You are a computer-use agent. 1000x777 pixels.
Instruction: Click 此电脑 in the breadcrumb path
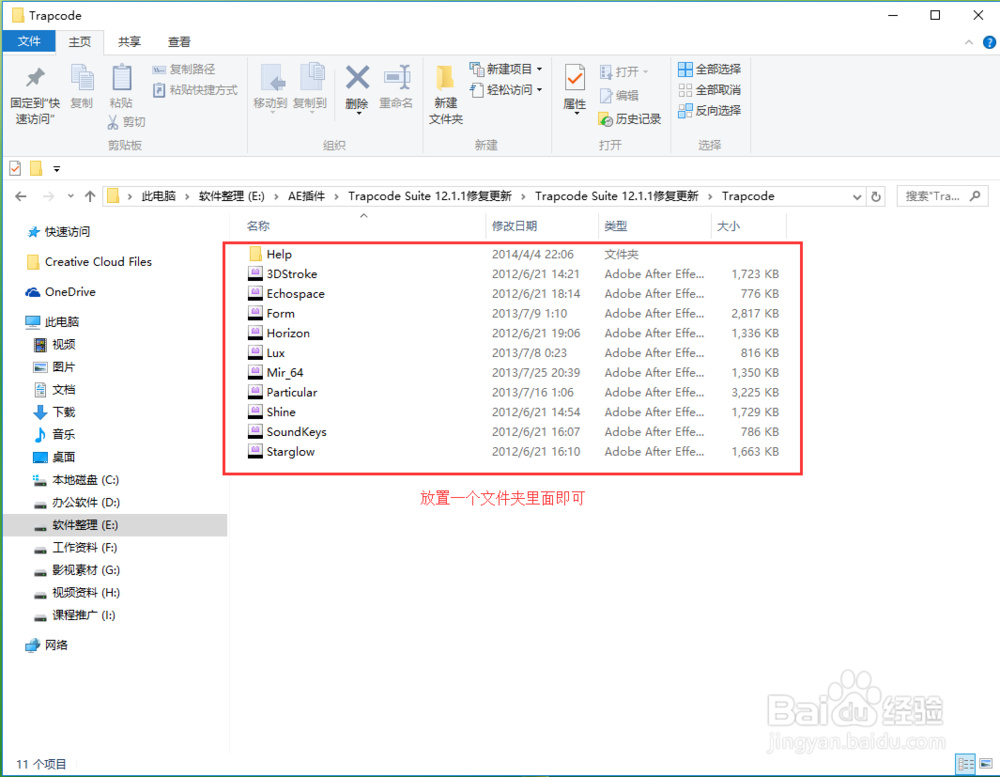click(x=158, y=196)
